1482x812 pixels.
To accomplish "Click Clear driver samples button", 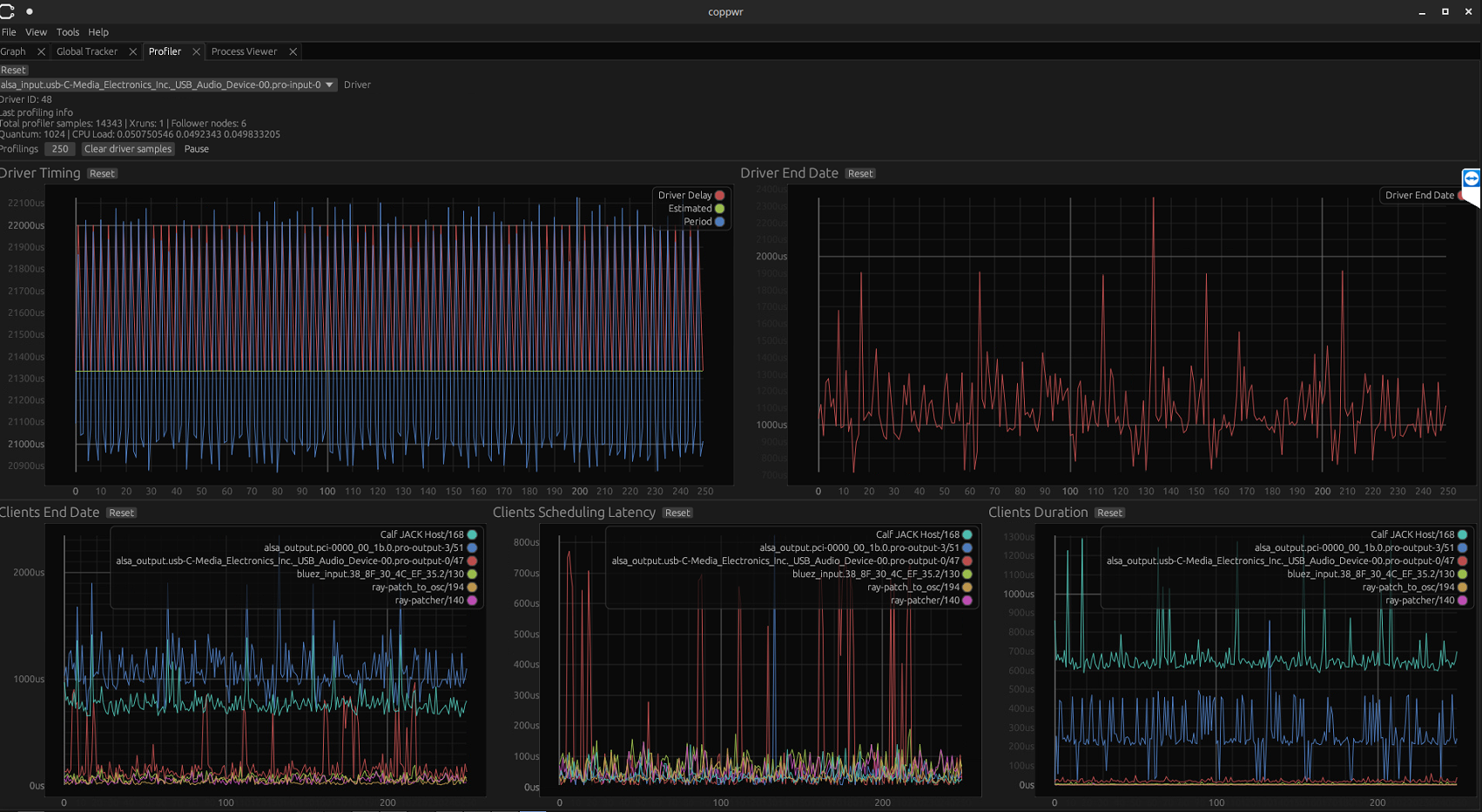I will [x=128, y=150].
